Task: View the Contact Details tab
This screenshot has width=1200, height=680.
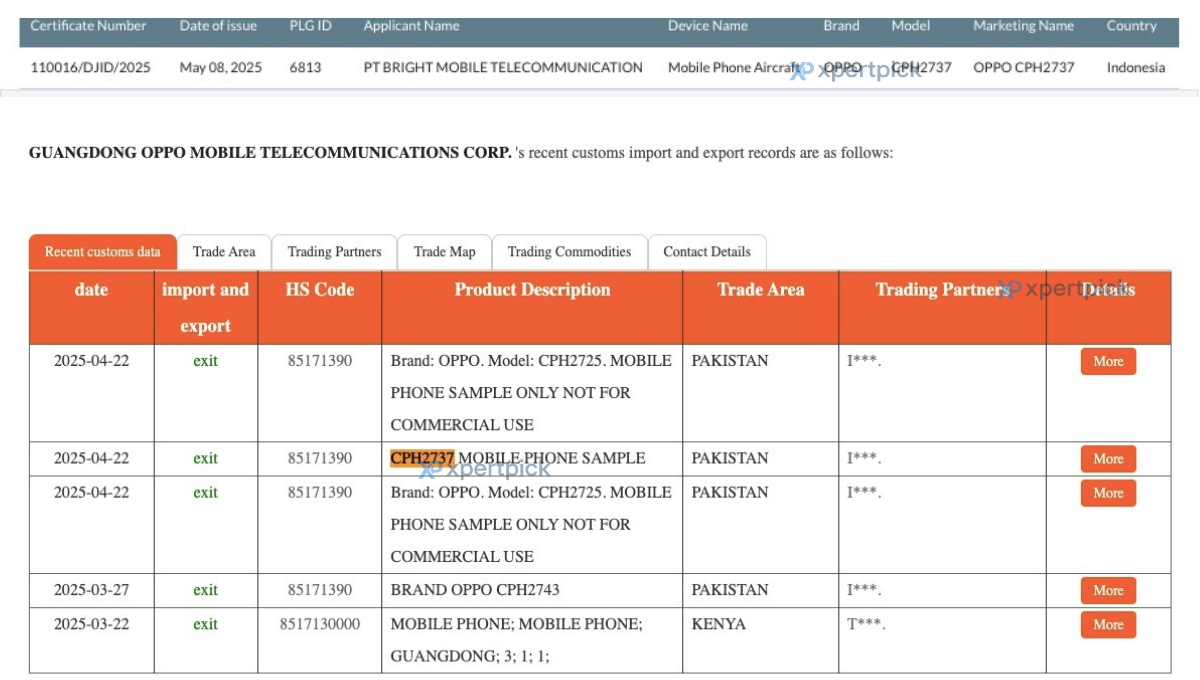Action: click(x=707, y=252)
